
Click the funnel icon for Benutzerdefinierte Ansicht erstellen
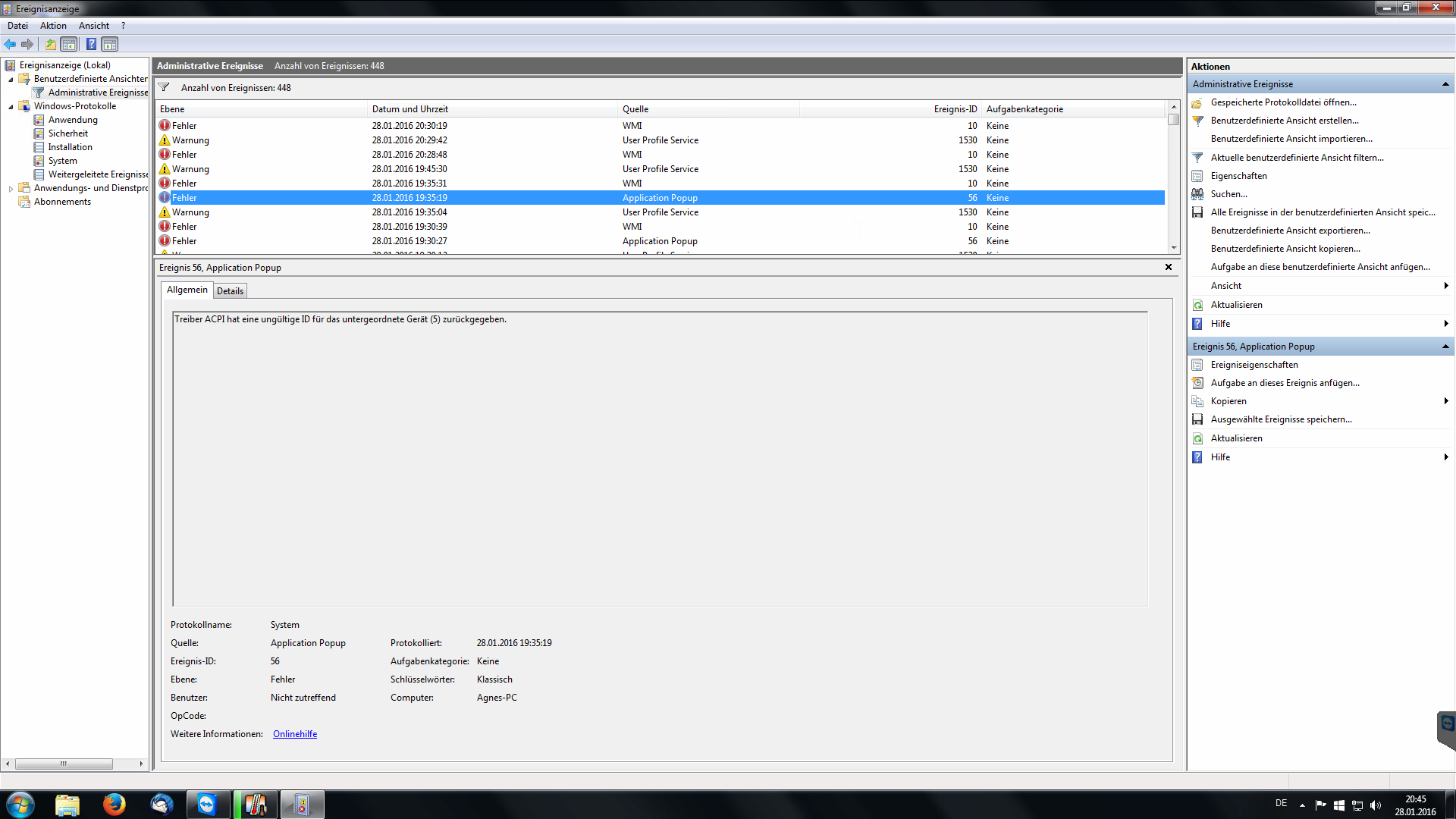(1197, 121)
